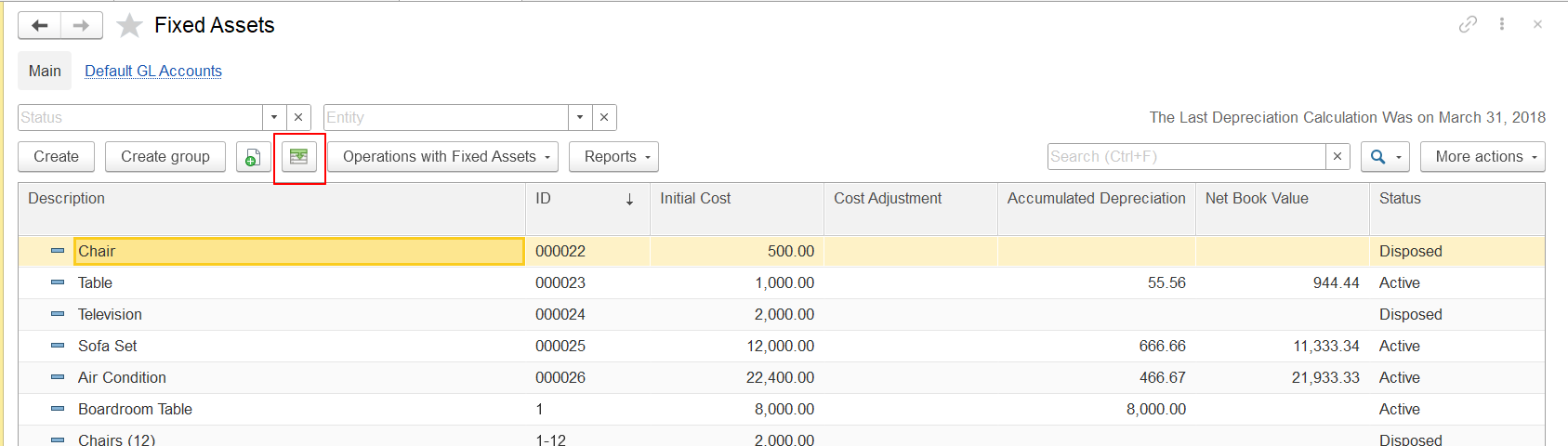Open the three-dots options menu

point(1502,24)
